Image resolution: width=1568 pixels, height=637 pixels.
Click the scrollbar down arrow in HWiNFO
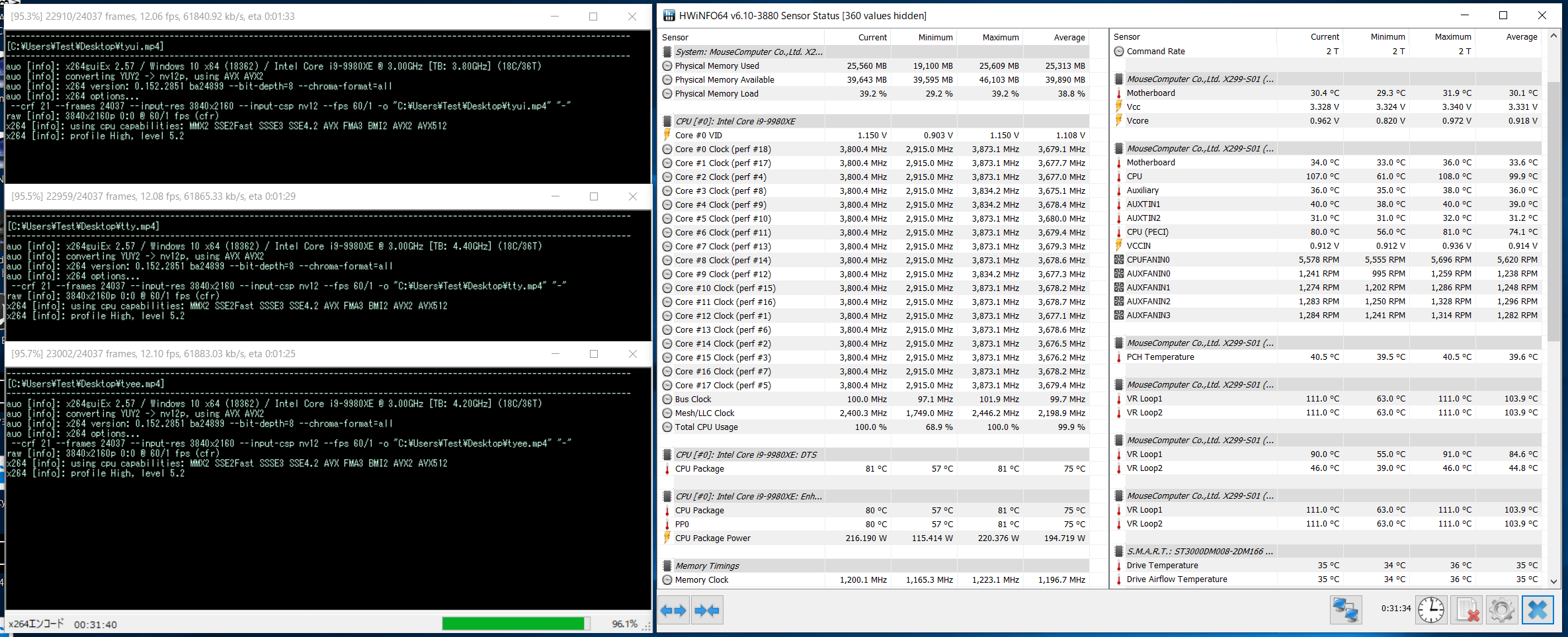(1553, 581)
